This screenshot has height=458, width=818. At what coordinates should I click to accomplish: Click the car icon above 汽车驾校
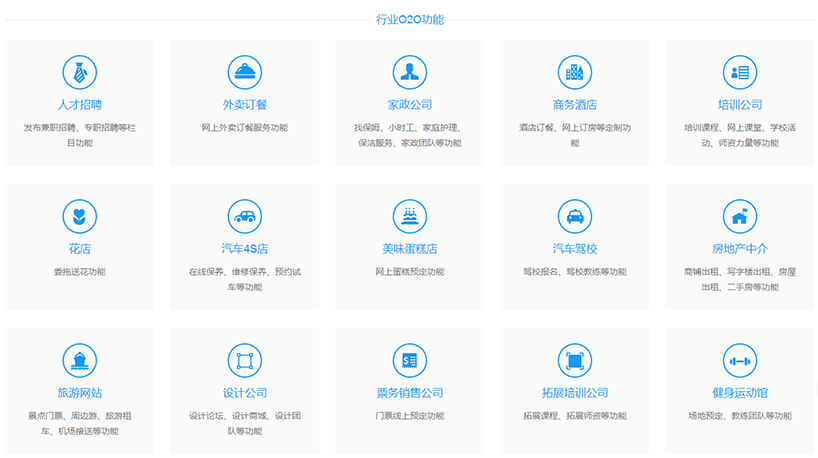coord(574,216)
